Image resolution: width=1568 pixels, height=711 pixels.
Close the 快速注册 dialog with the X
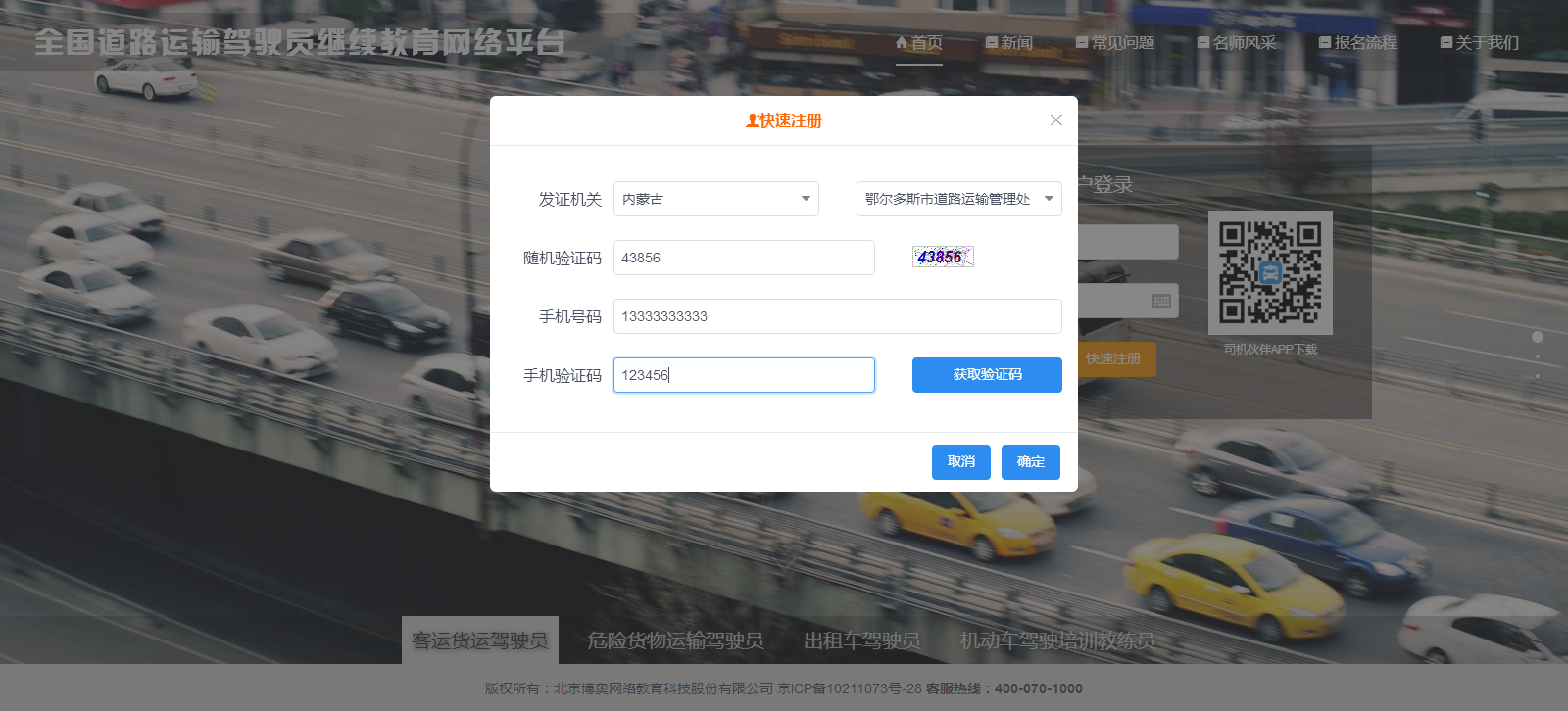tap(1055, 120)
